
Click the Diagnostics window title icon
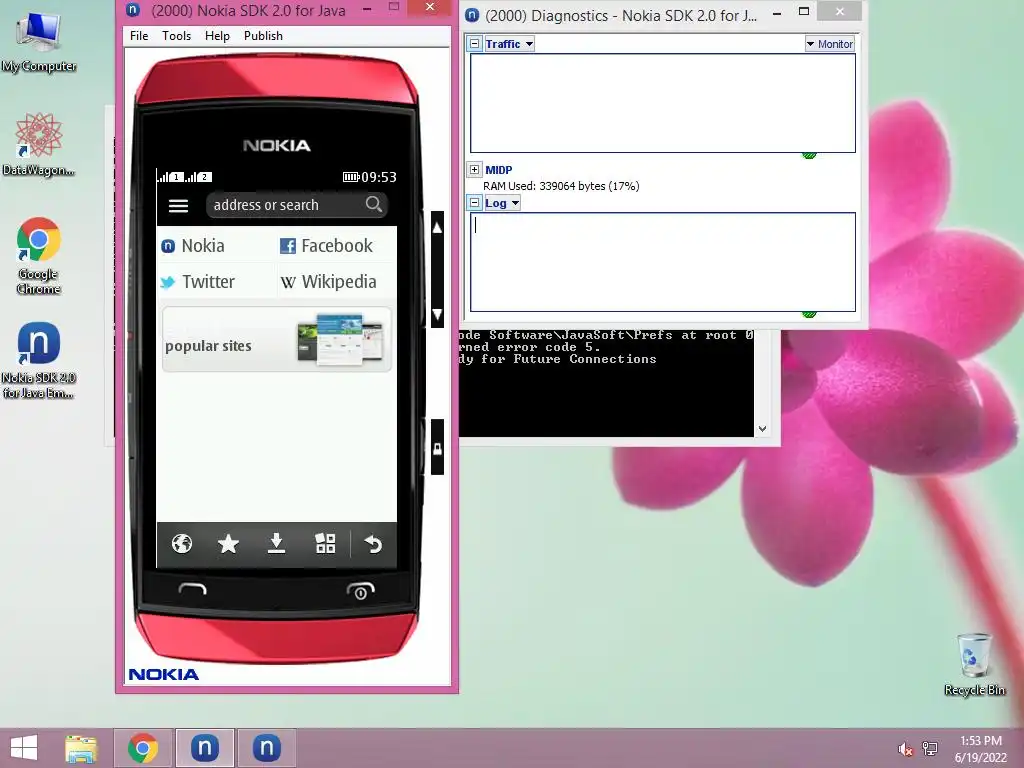point(472,14)
